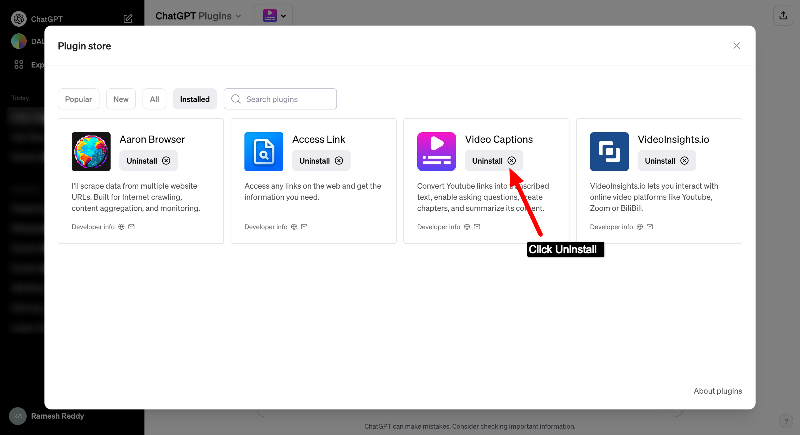Click the Access Link document icon
This screenshot has height=435, width=800.
264,151
